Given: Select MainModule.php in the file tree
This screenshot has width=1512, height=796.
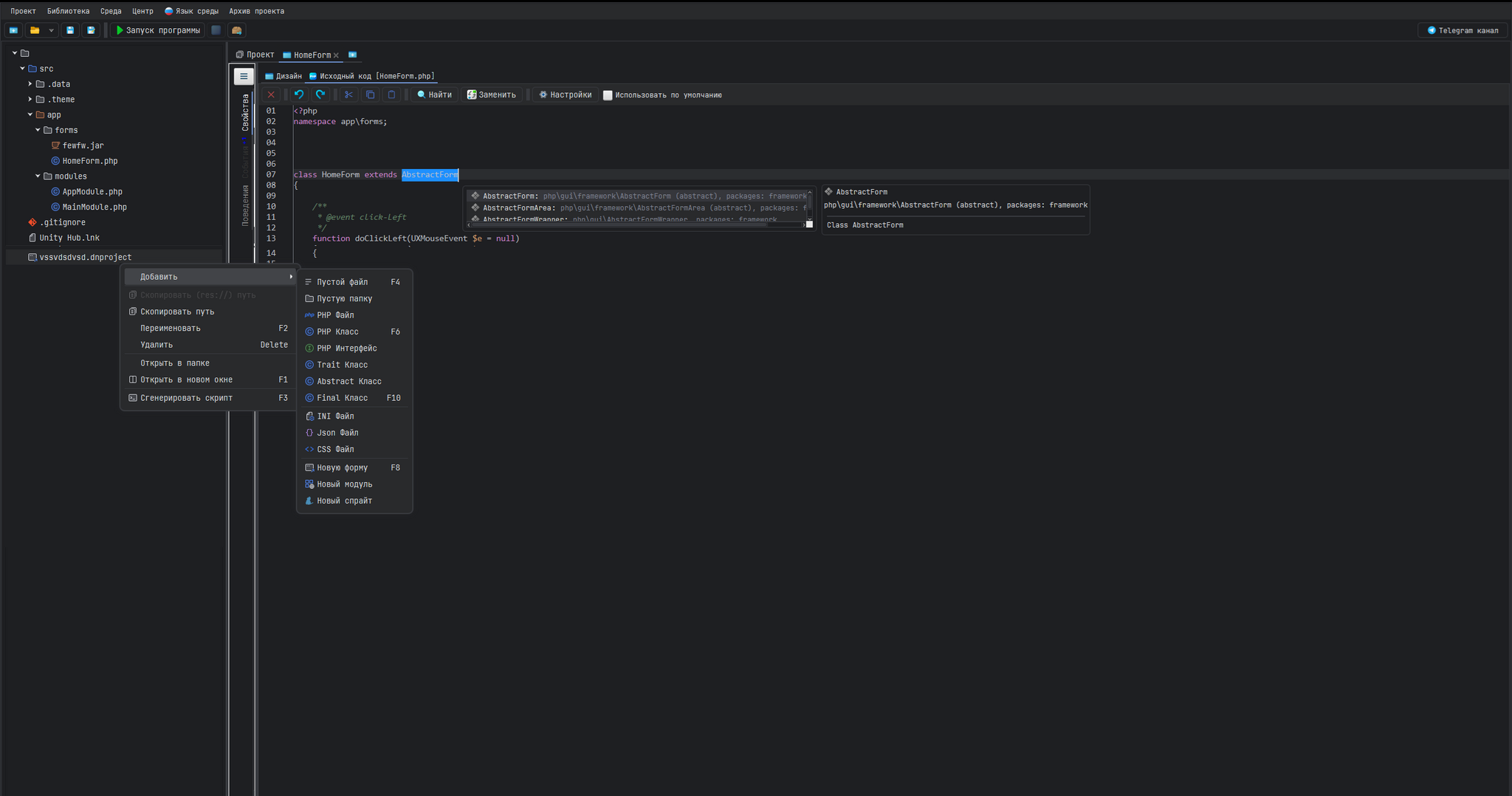Looking at the screenshot, I should click(x=89, y=207).
